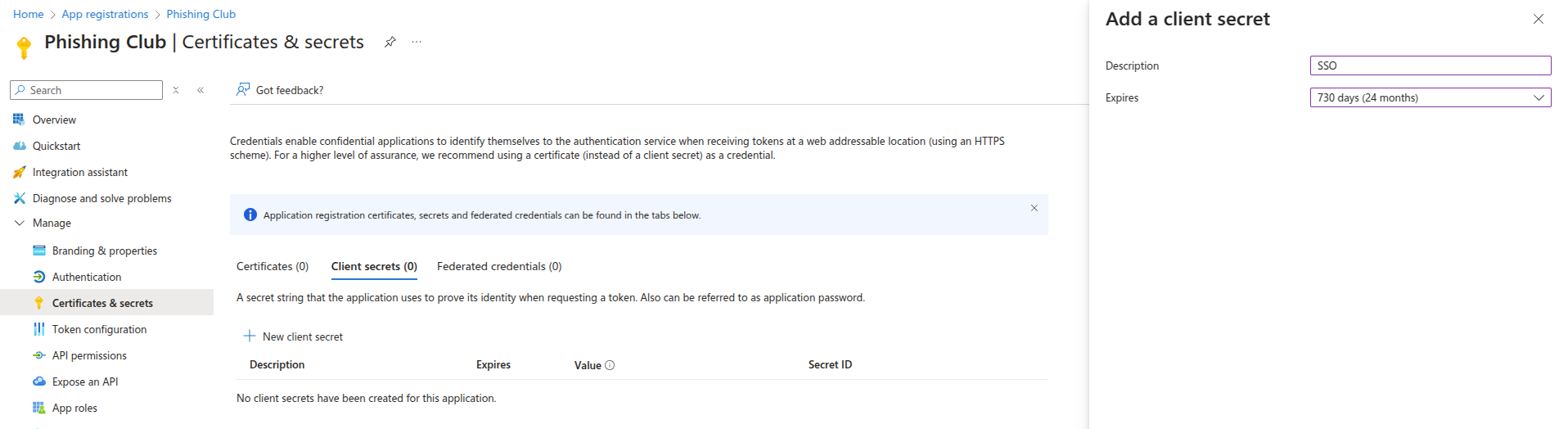Click the API permissions icon
This screenshot has height=429, width=1568.
tap(39, 355)
